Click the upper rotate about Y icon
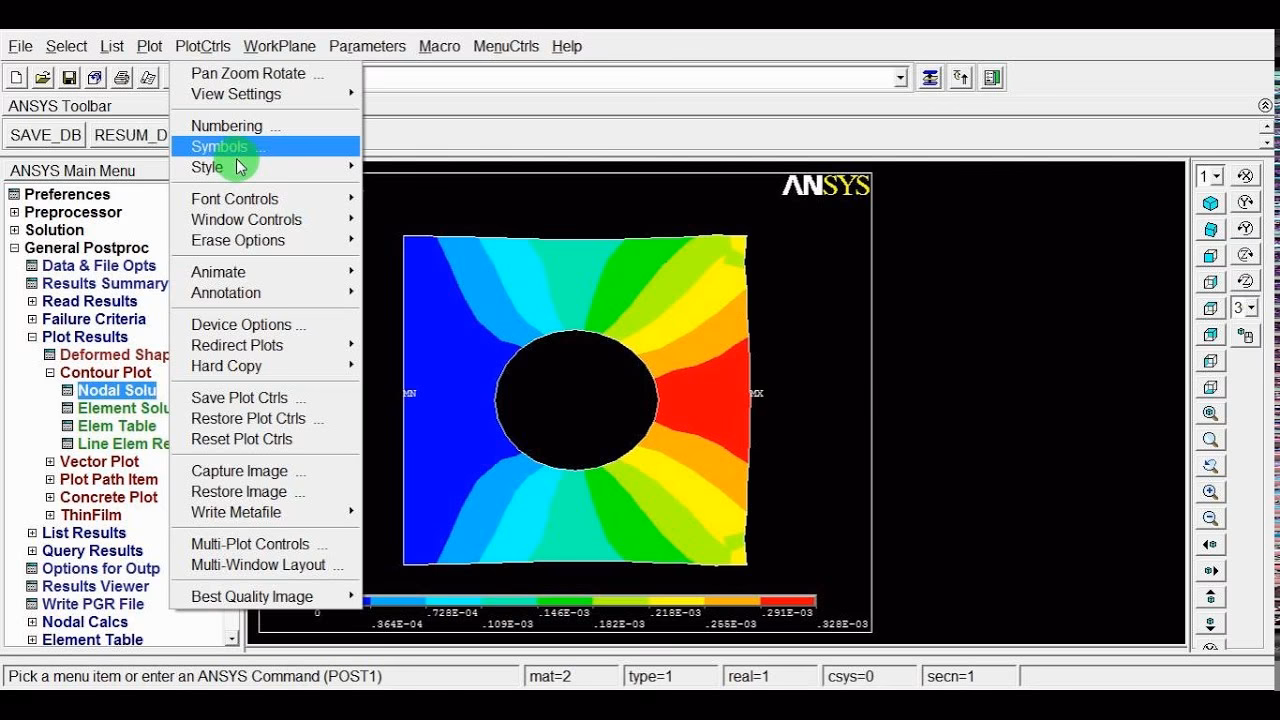The height and width of the screenshot is (720, 1280). pyautogui.click(x=1245, y=202)
